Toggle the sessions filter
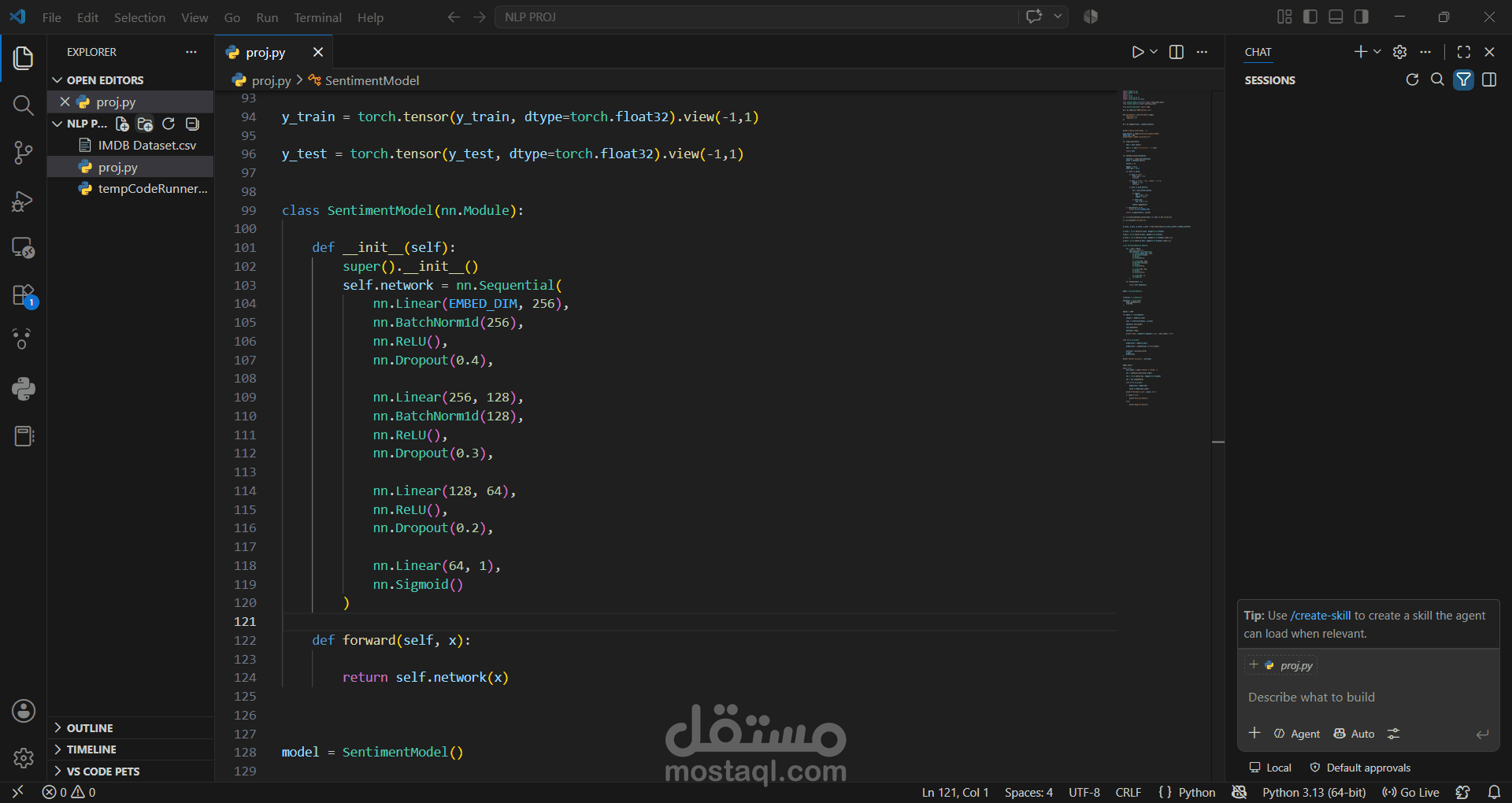 1463,80
